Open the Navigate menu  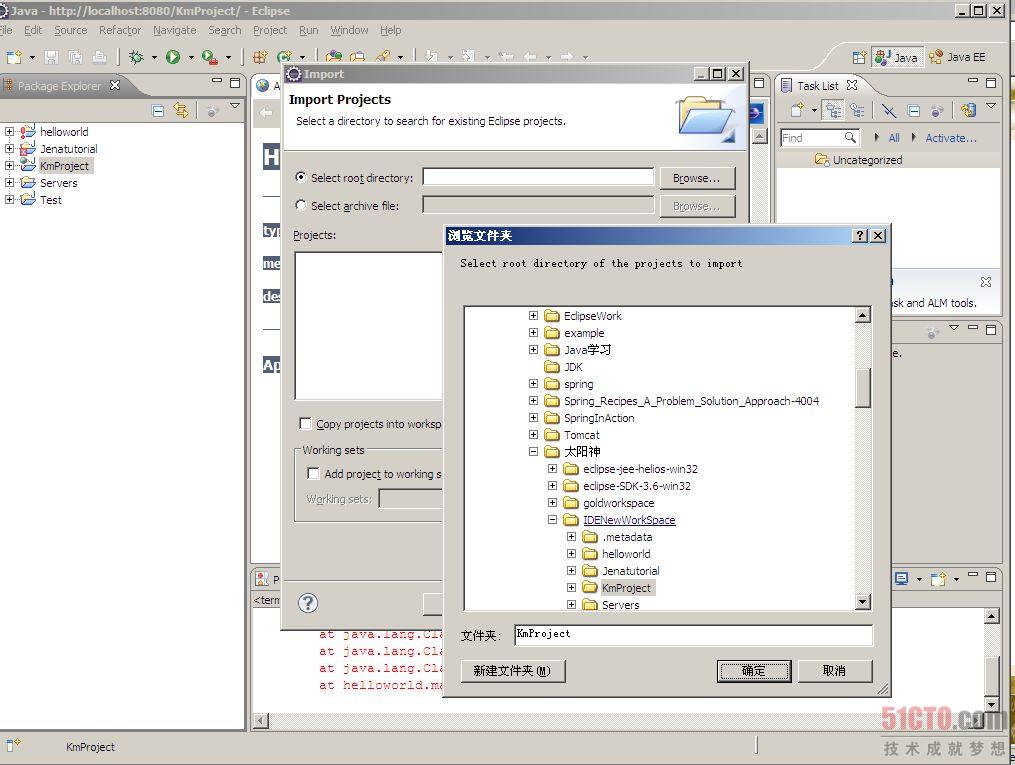pos(174,30)
